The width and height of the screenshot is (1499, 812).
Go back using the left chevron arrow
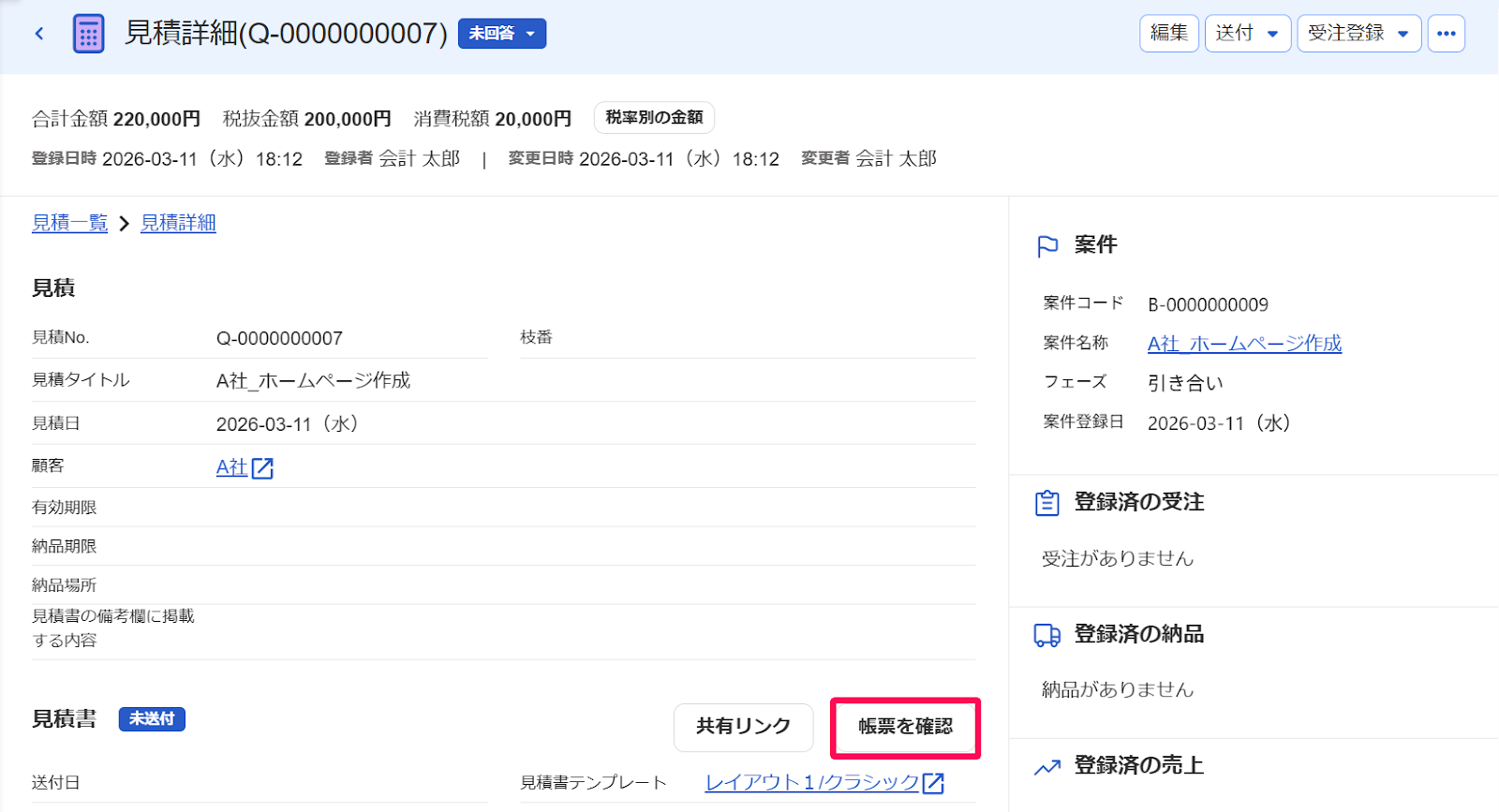[39, 34]
